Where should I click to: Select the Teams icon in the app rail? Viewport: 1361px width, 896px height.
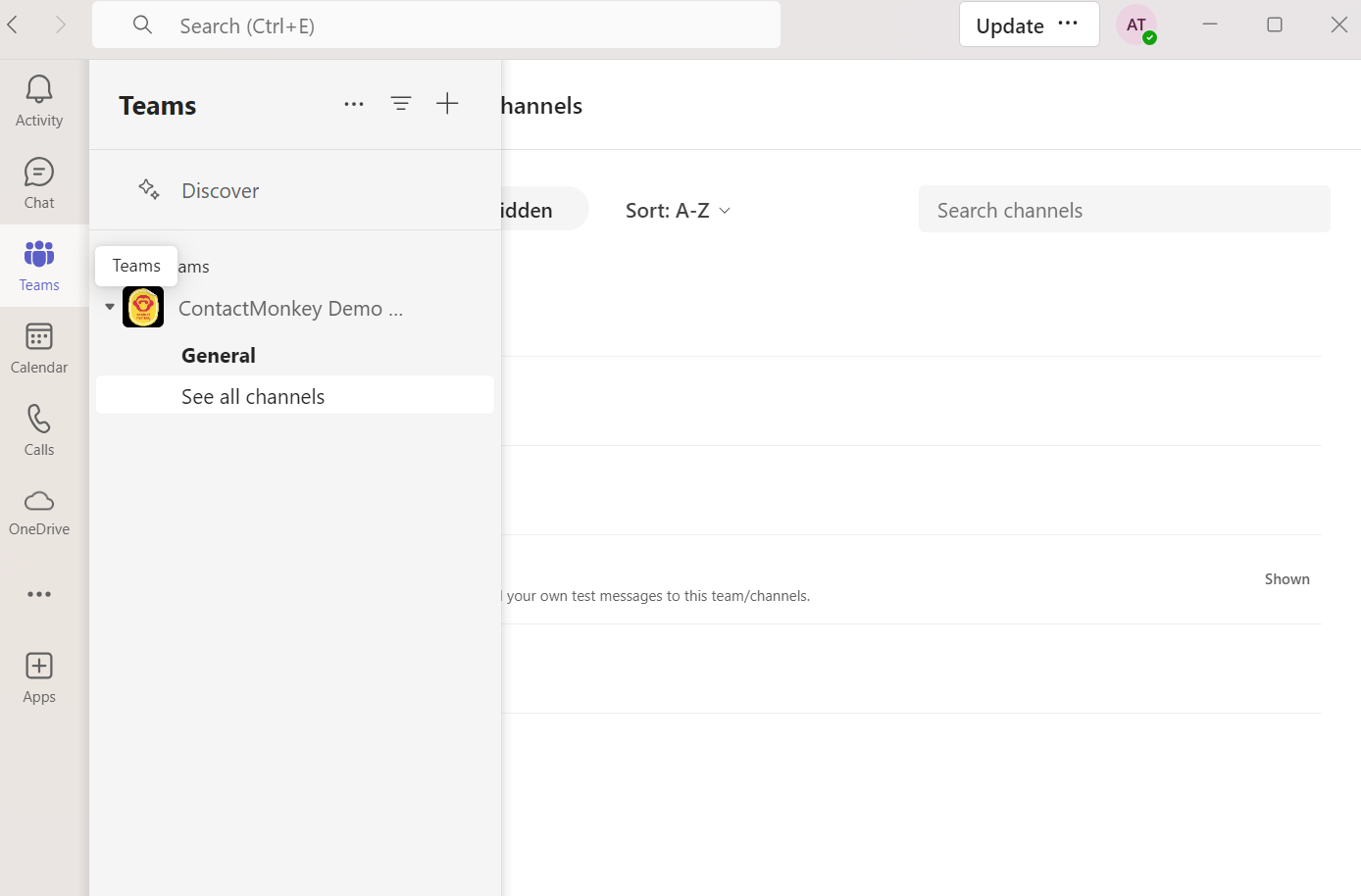click(39, 254)
